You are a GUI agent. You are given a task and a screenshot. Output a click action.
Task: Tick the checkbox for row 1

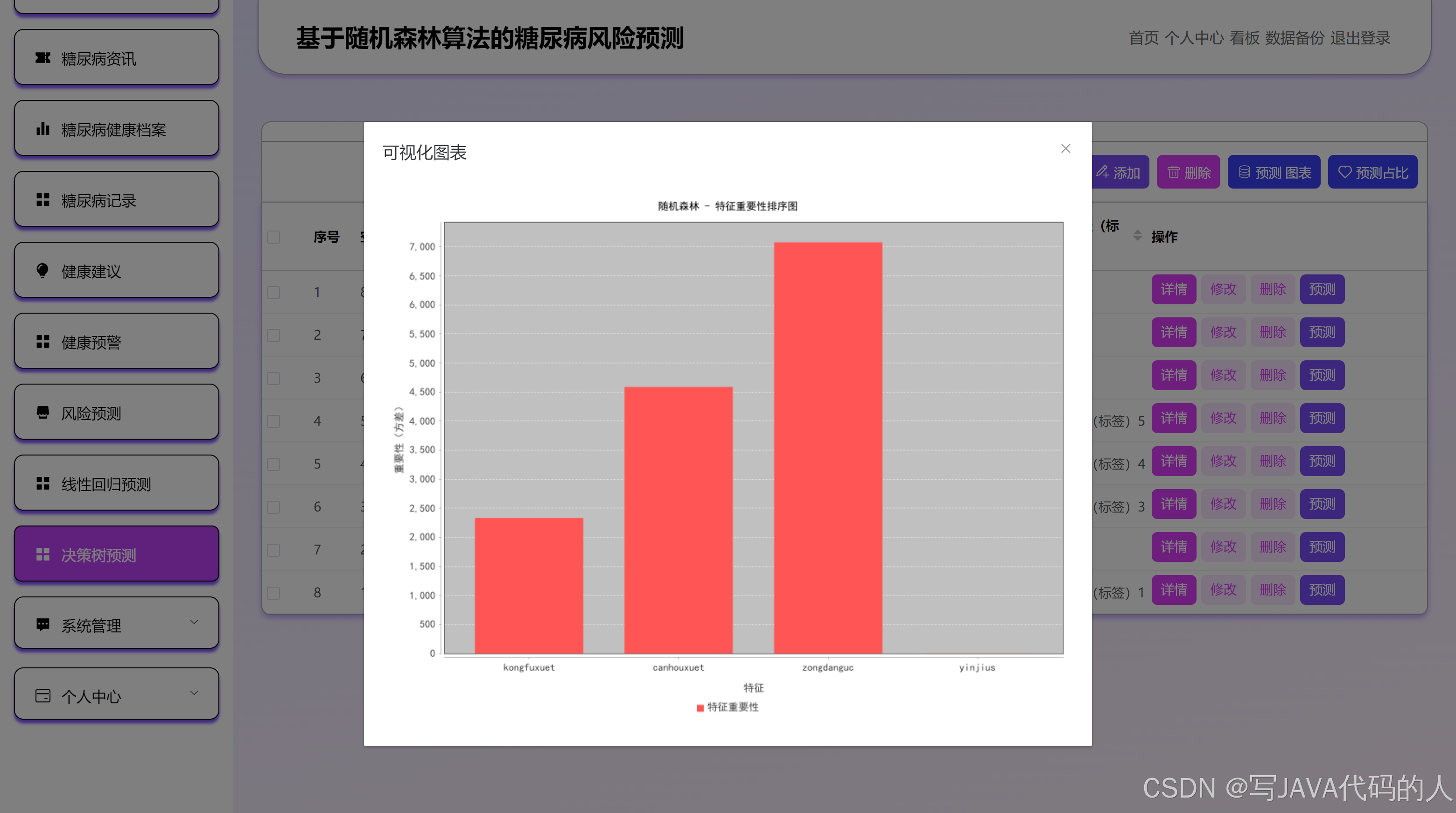[273, 292]
